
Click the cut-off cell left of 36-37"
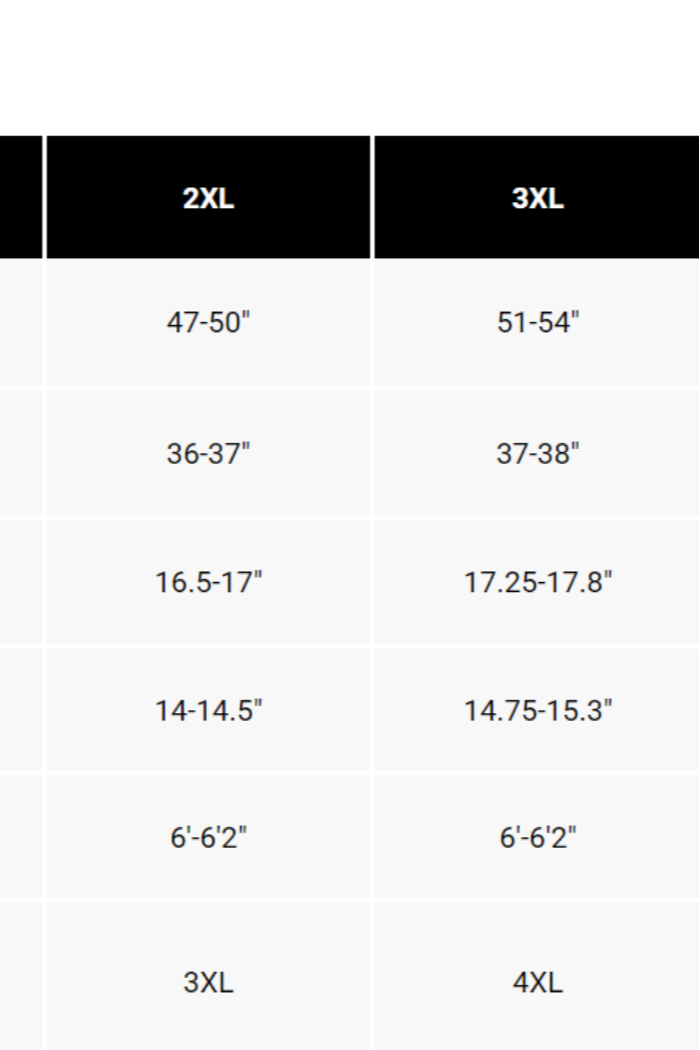pyautogui.click(x=20, y=453)
